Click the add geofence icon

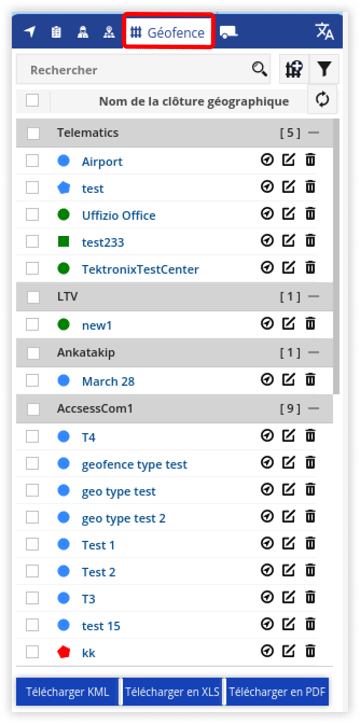coord(294,69)
